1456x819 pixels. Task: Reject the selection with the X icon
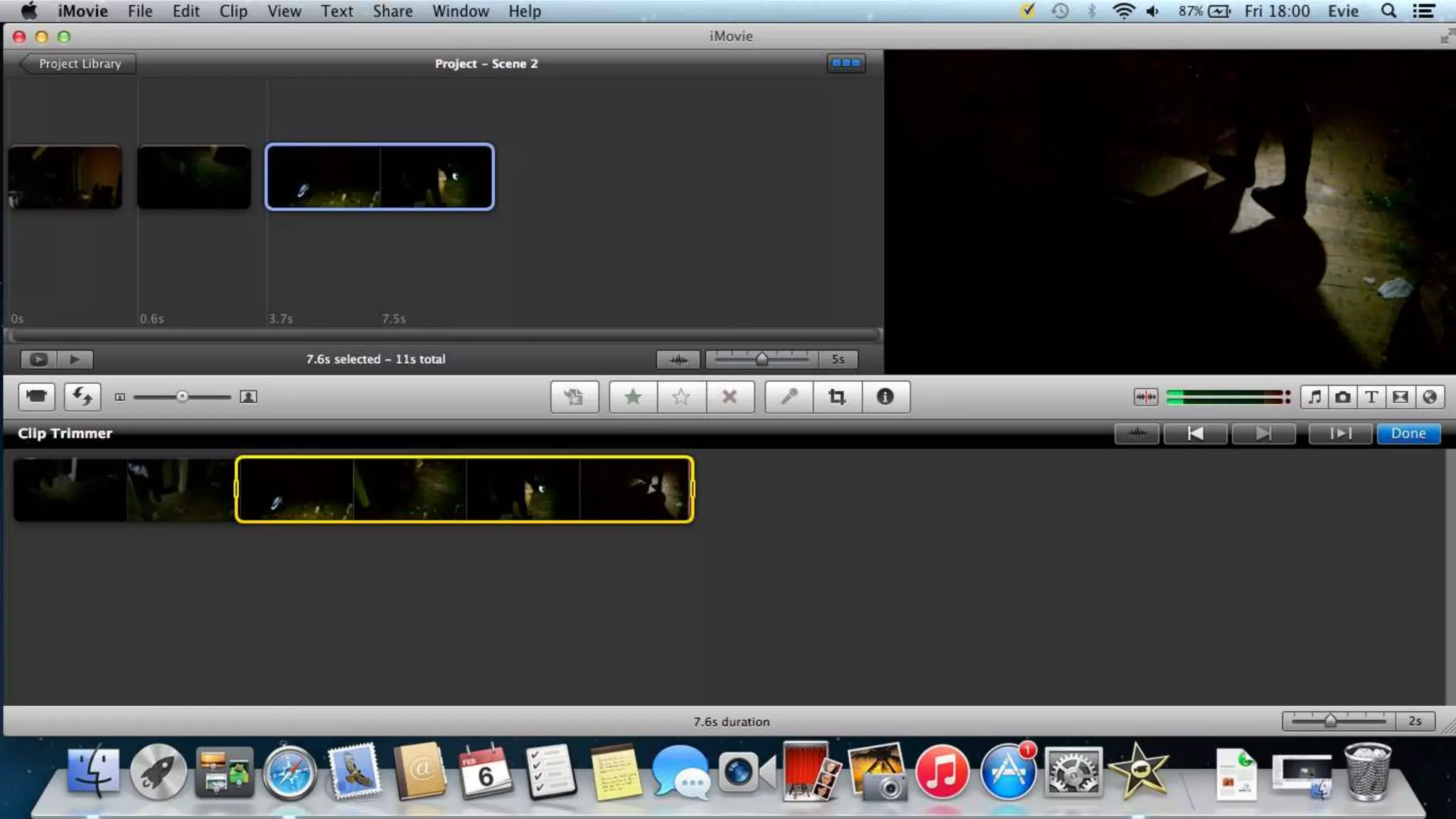(x=729, y=397)
